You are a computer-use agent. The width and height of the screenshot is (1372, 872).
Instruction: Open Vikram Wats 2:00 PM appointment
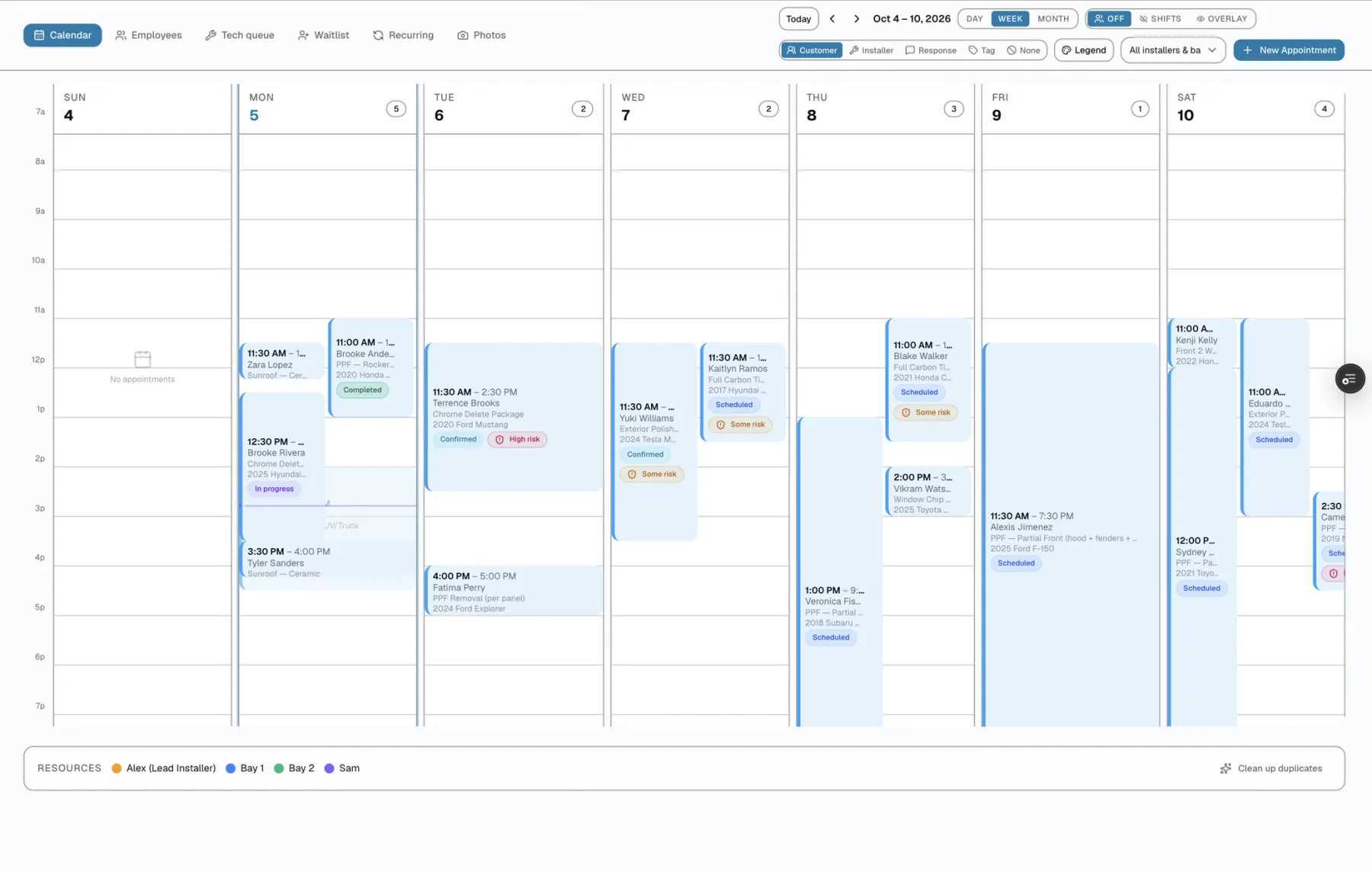pyautogui.click(x=928, y=492)
